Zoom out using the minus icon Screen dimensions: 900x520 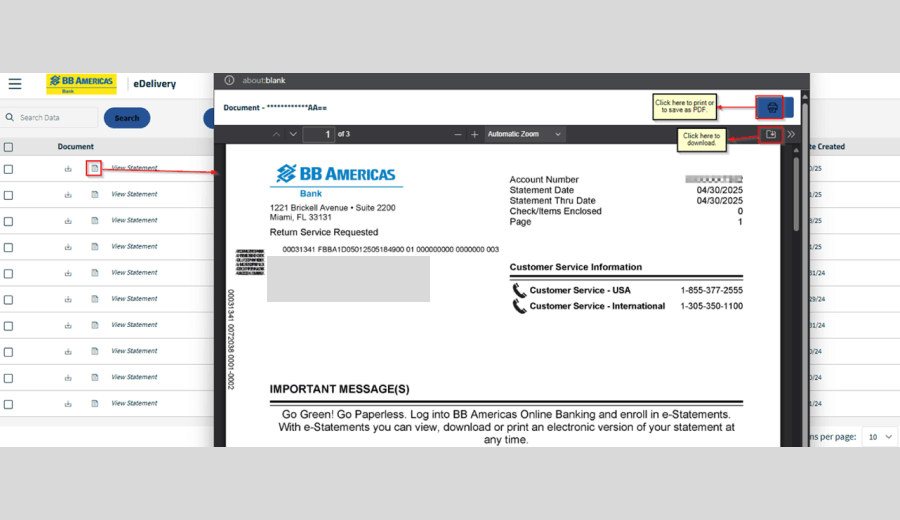(457, 134)
